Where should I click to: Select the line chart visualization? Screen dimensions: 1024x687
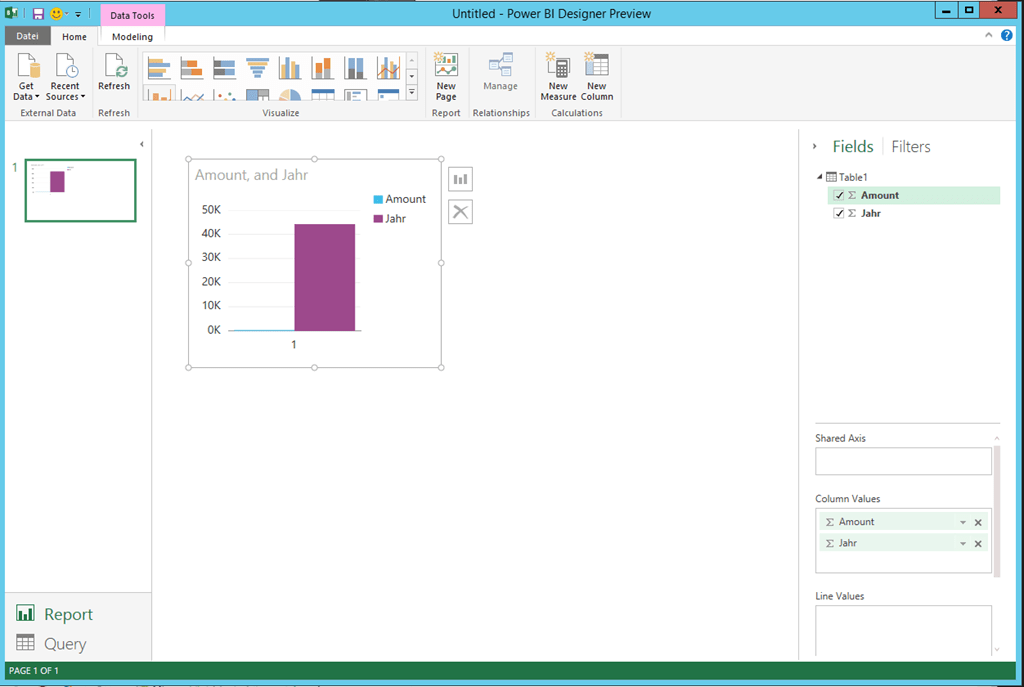(191, 94)
